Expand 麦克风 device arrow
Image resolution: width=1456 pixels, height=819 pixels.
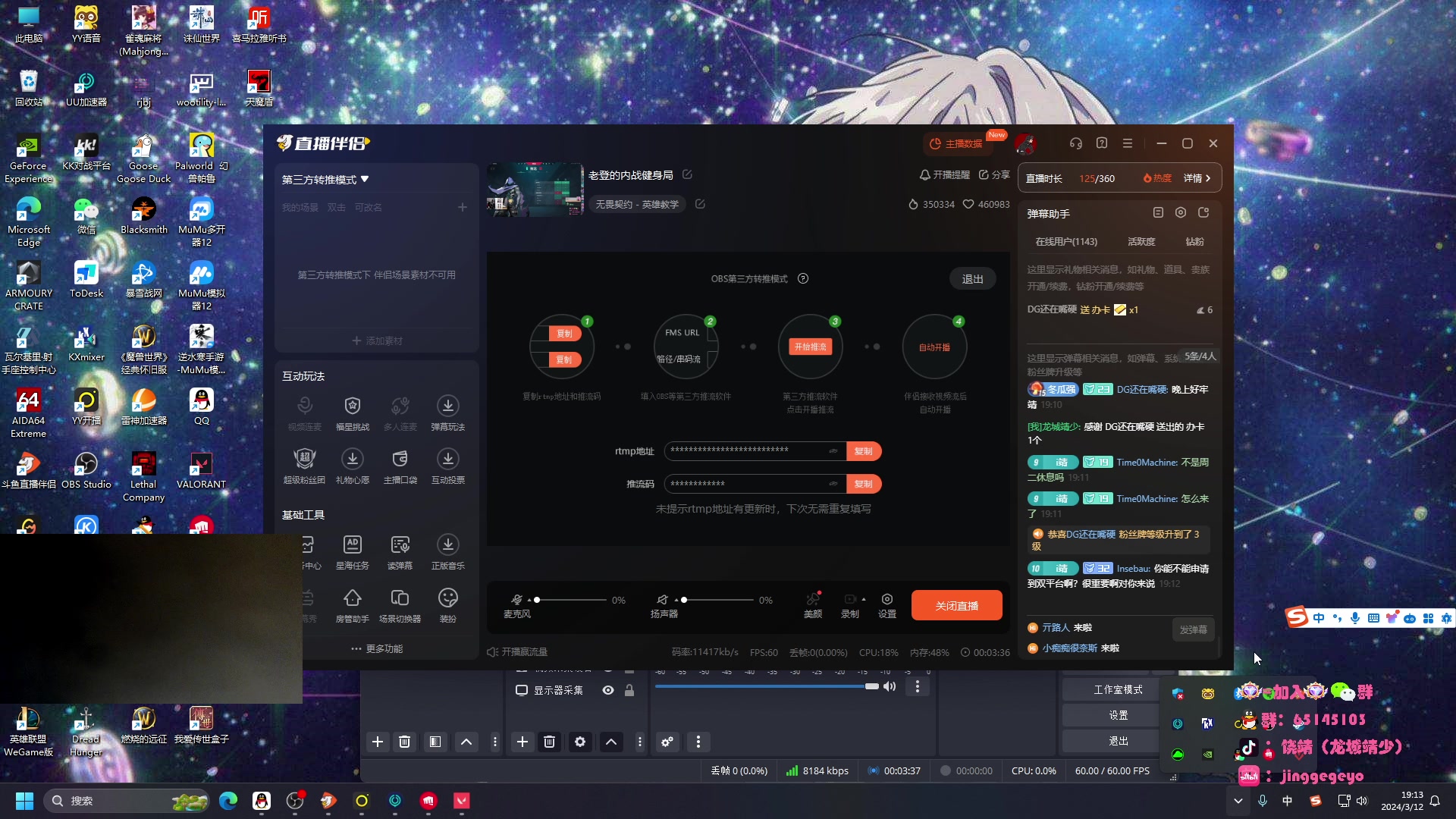[529, 600]
